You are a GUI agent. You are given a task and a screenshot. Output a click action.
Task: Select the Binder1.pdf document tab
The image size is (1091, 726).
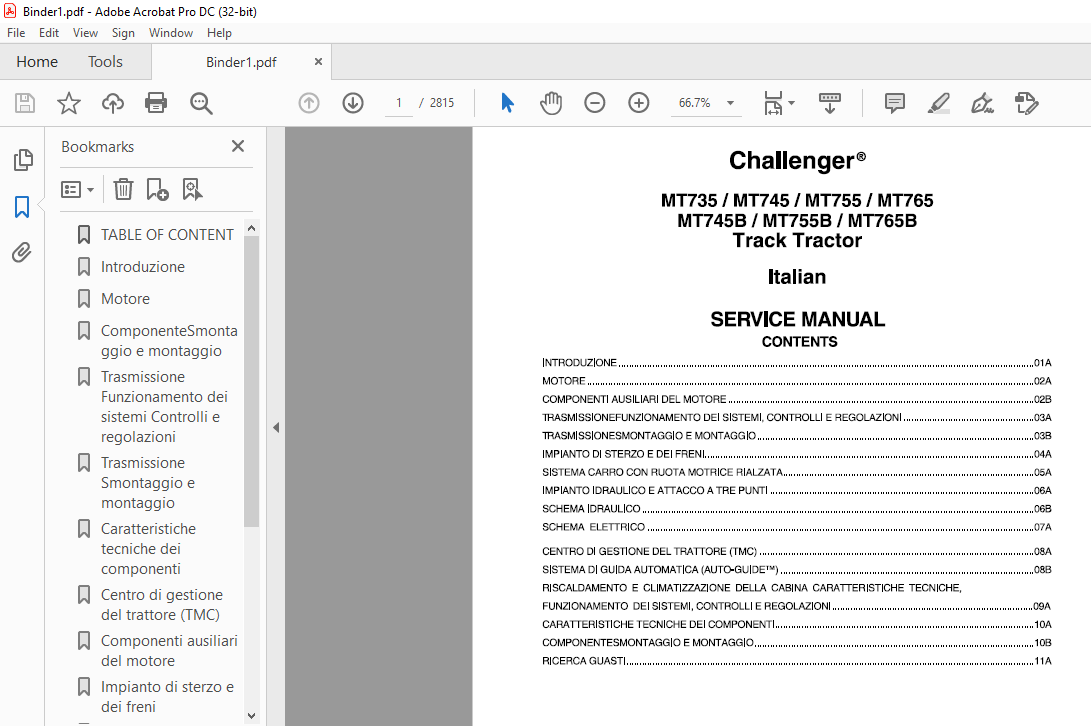tap(241, 62)
